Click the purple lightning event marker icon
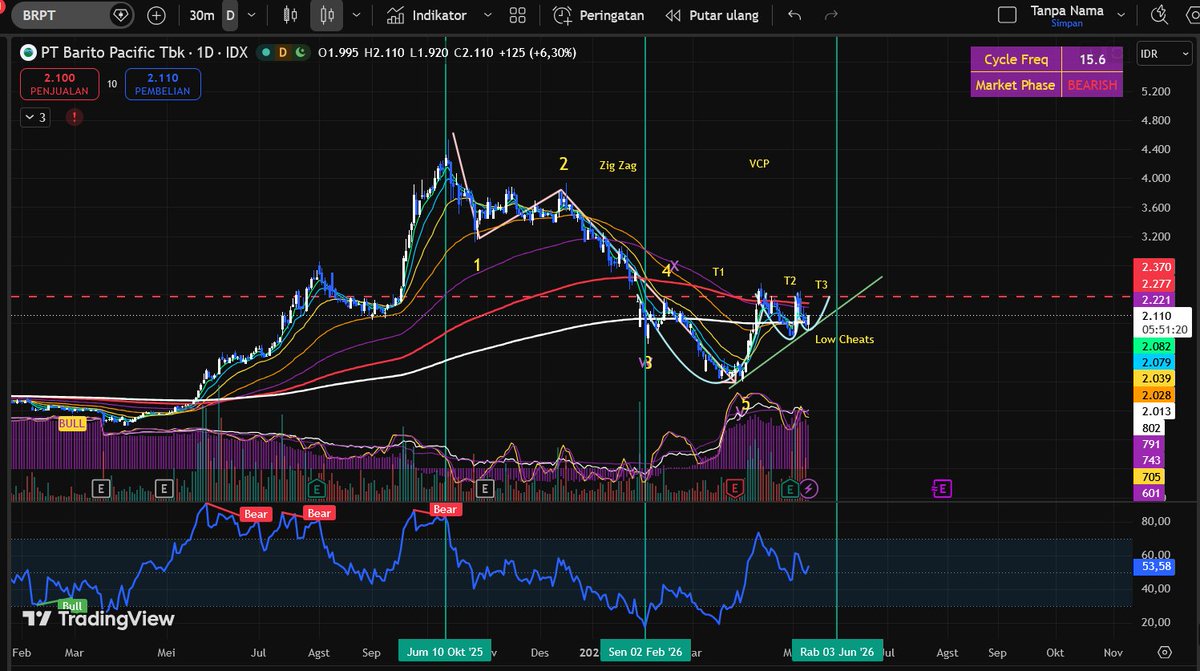Image resolution: width=1200 pixels, height=671 pixels. [811, 488]
